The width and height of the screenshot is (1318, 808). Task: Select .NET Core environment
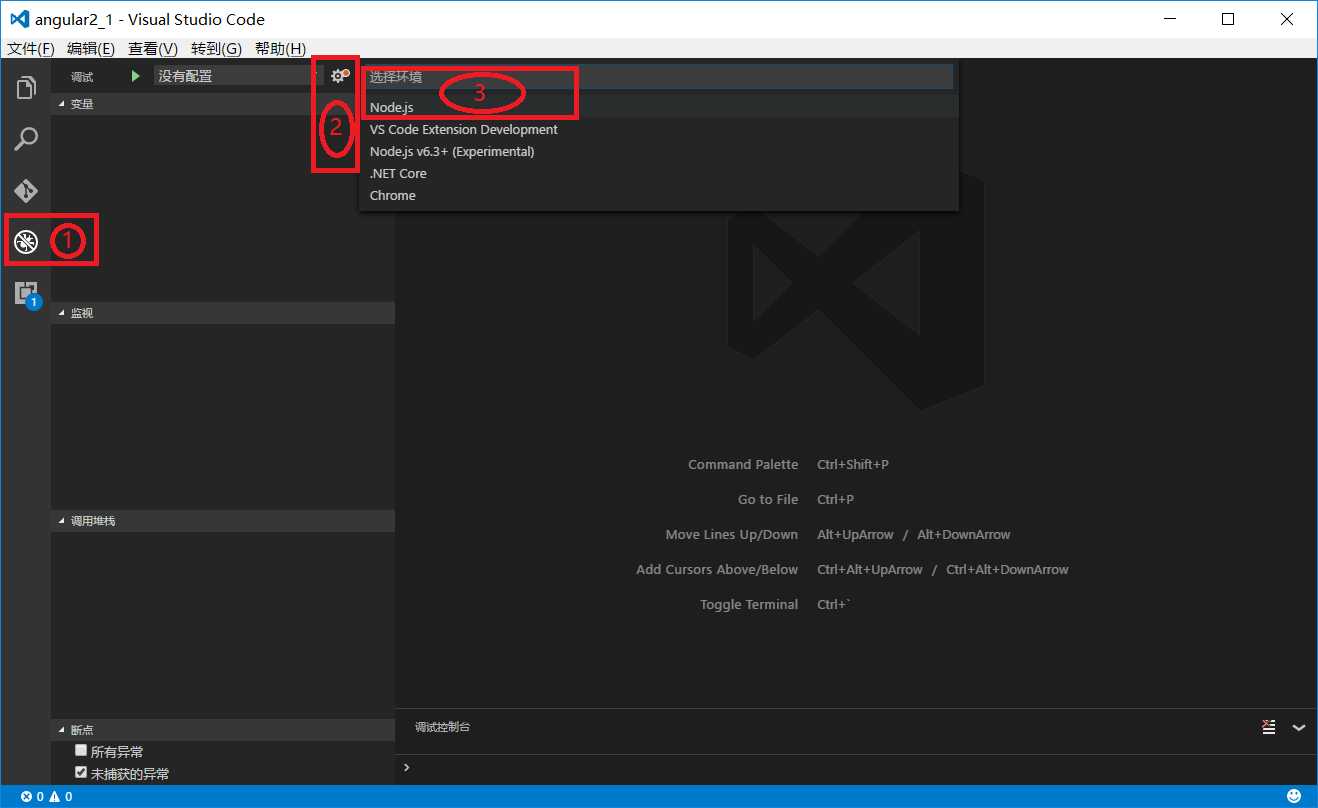[x=659, y=173]
